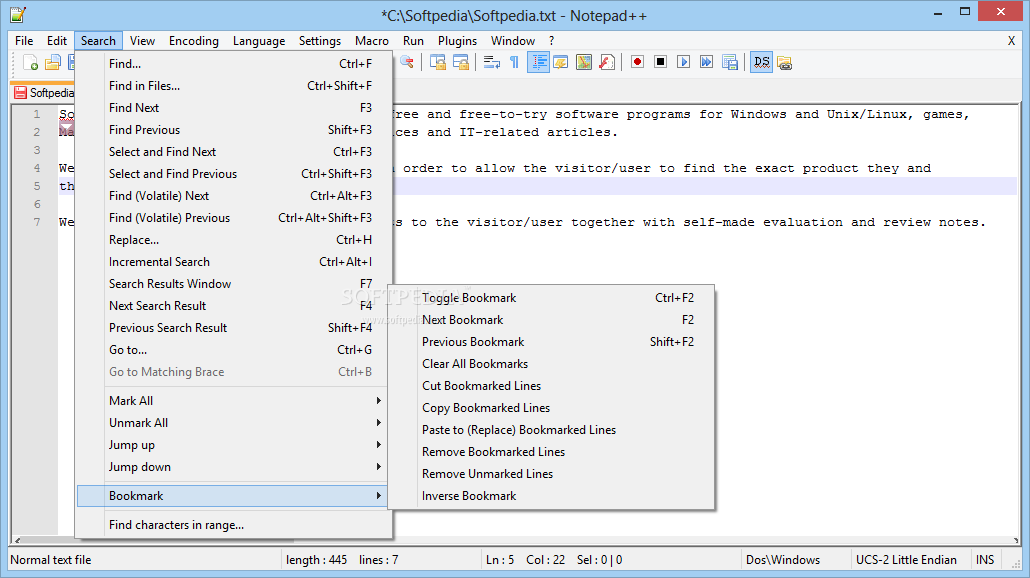Toggle the Indent guide toolbar icon

538,62
